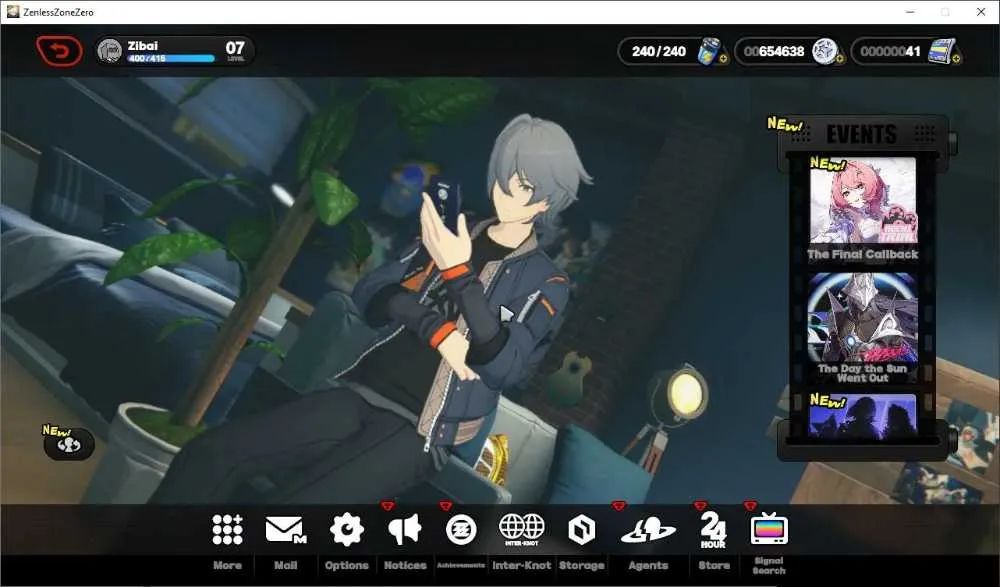Click the Zibai experience progress bar
The width and height of the screenshot is (1000, 587).
[172, 59]
